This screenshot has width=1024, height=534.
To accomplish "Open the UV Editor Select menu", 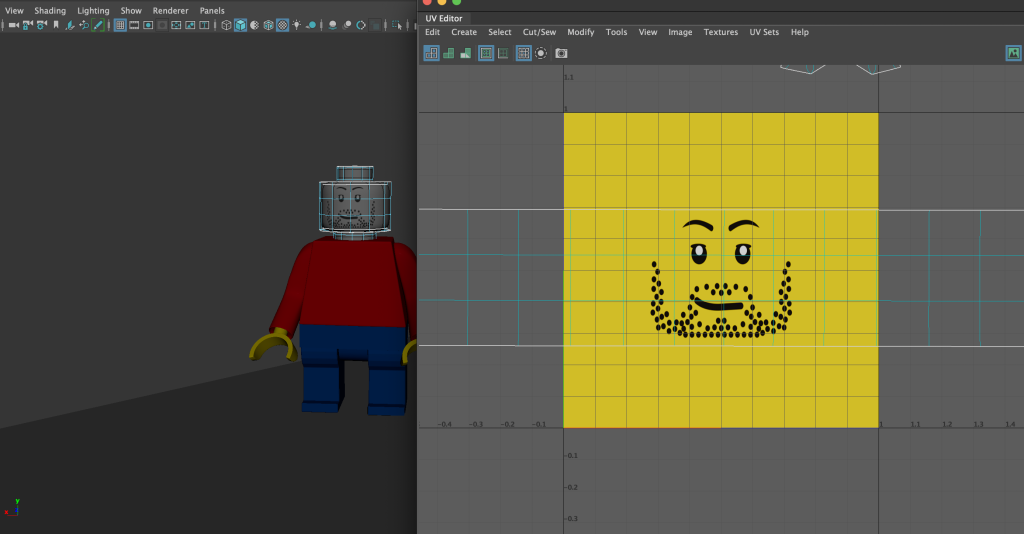I will pos(500,32).
